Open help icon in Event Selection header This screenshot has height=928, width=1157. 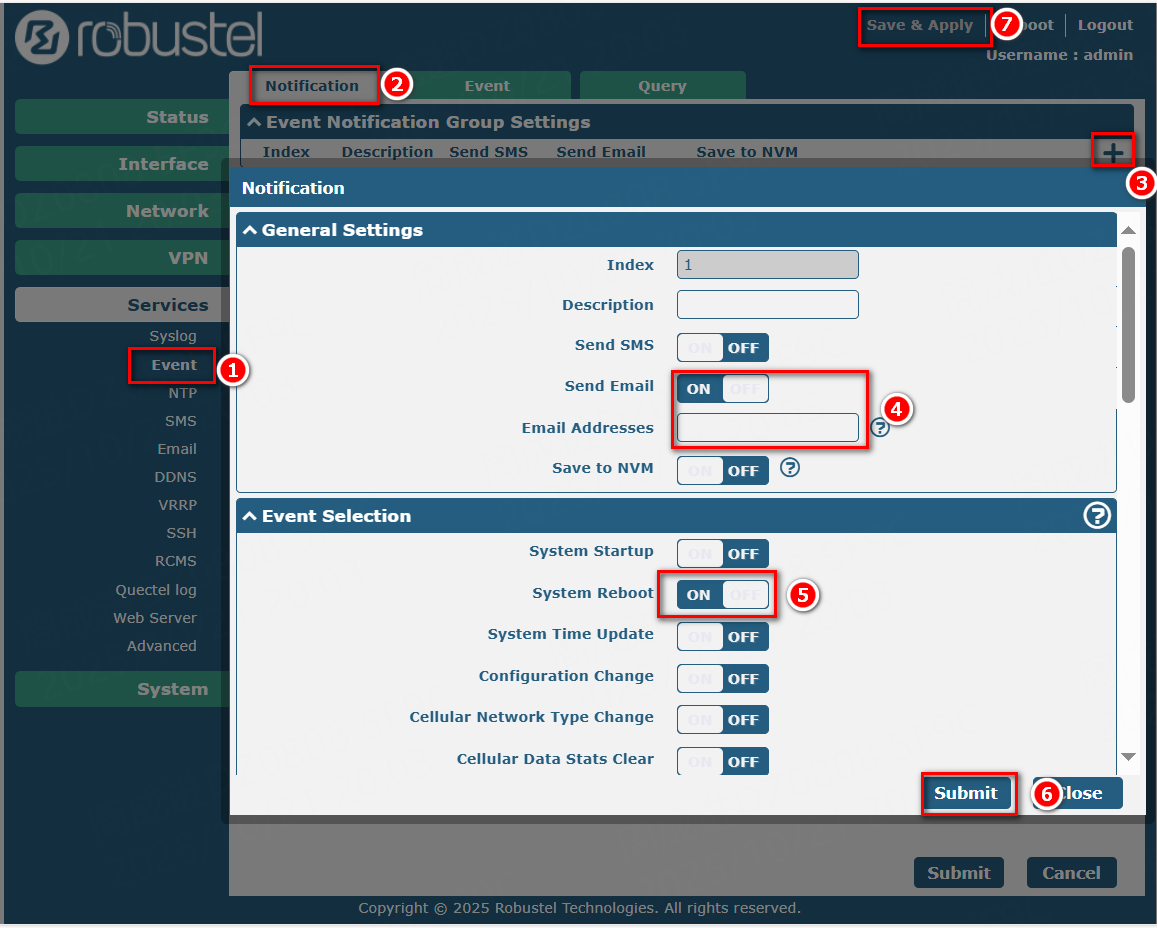click(x=1097, y=515)
